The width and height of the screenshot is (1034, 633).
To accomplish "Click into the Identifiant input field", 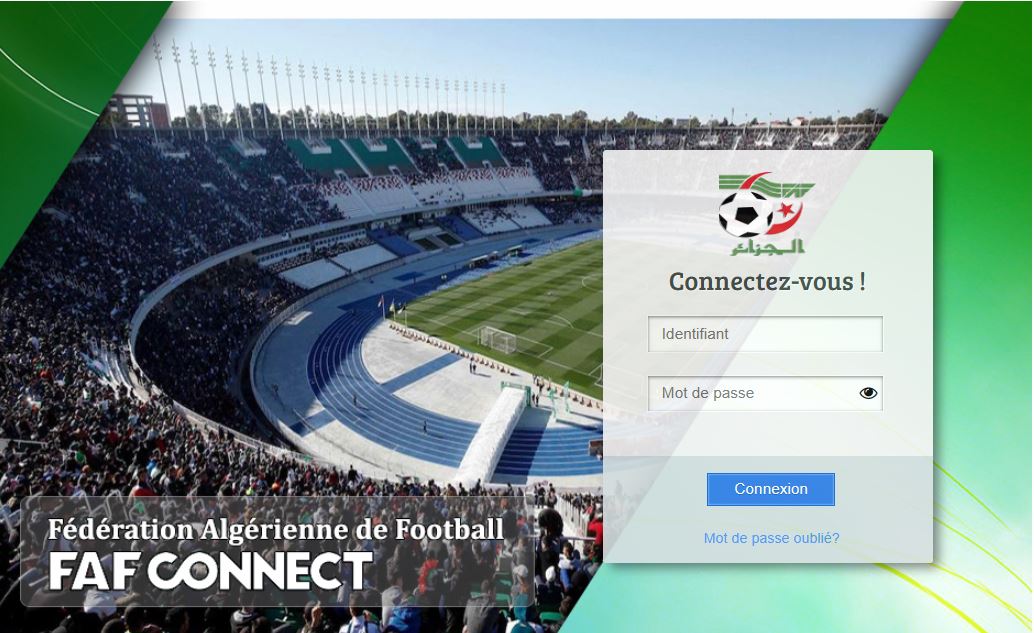I will click(x=765, y=334).
